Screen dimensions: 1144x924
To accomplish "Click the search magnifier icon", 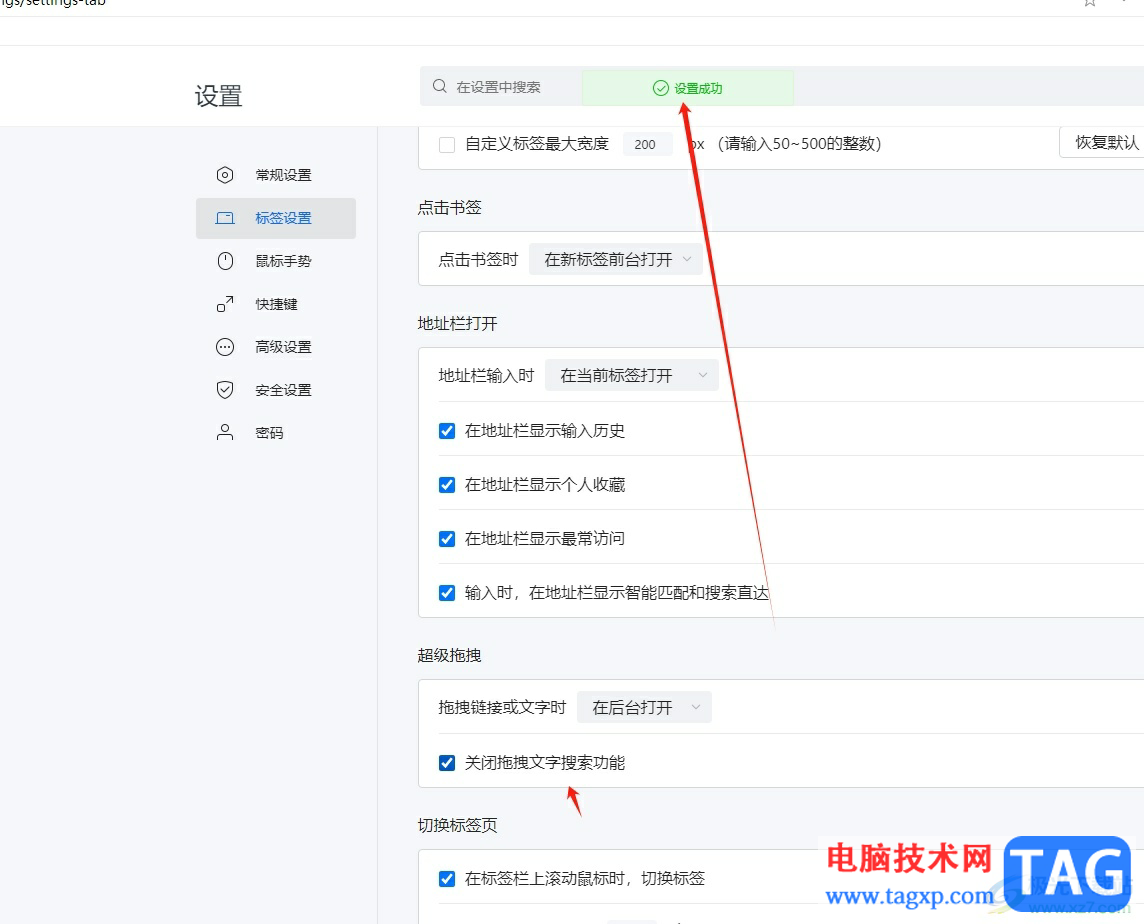I will click(439, 87).
